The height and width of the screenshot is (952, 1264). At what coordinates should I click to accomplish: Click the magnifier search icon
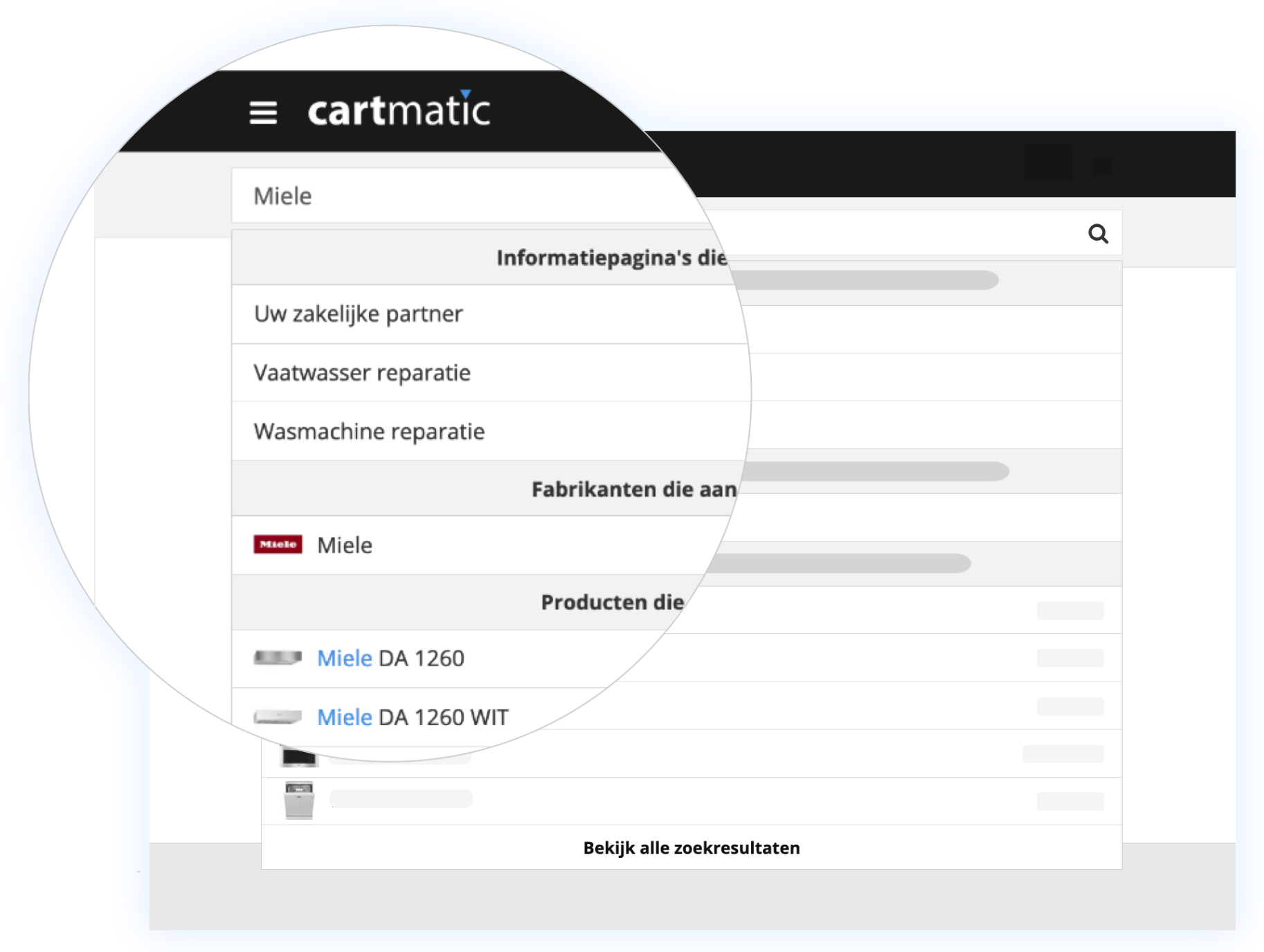coord(1098,234)
